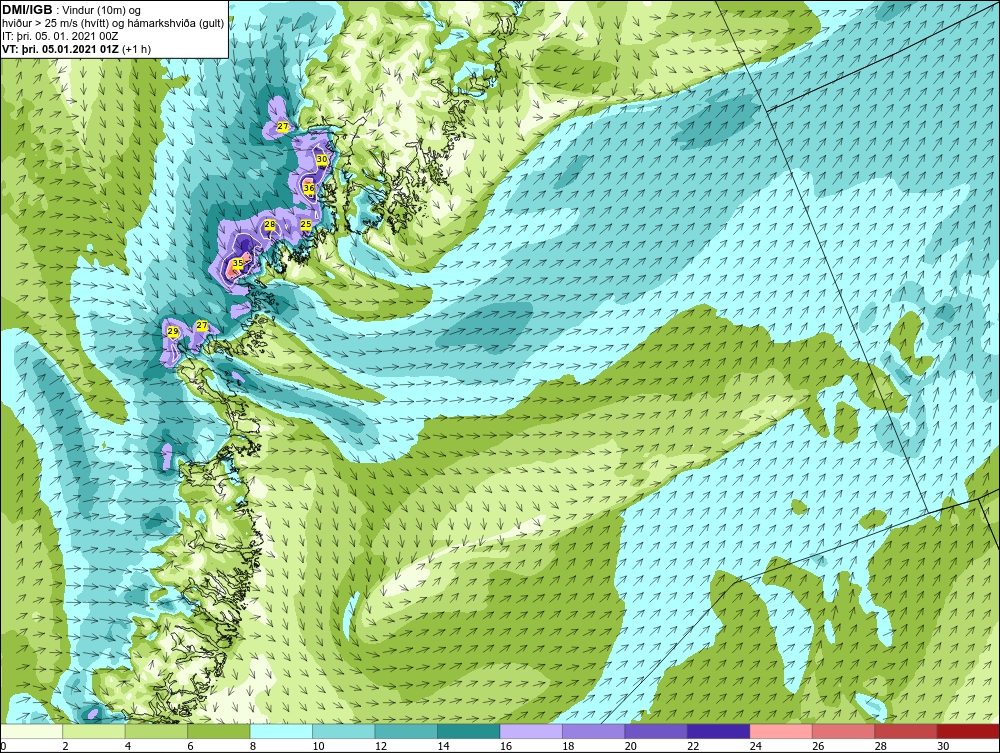
Task: Click the yellow 35 gust label
Action: coord(237,262)
